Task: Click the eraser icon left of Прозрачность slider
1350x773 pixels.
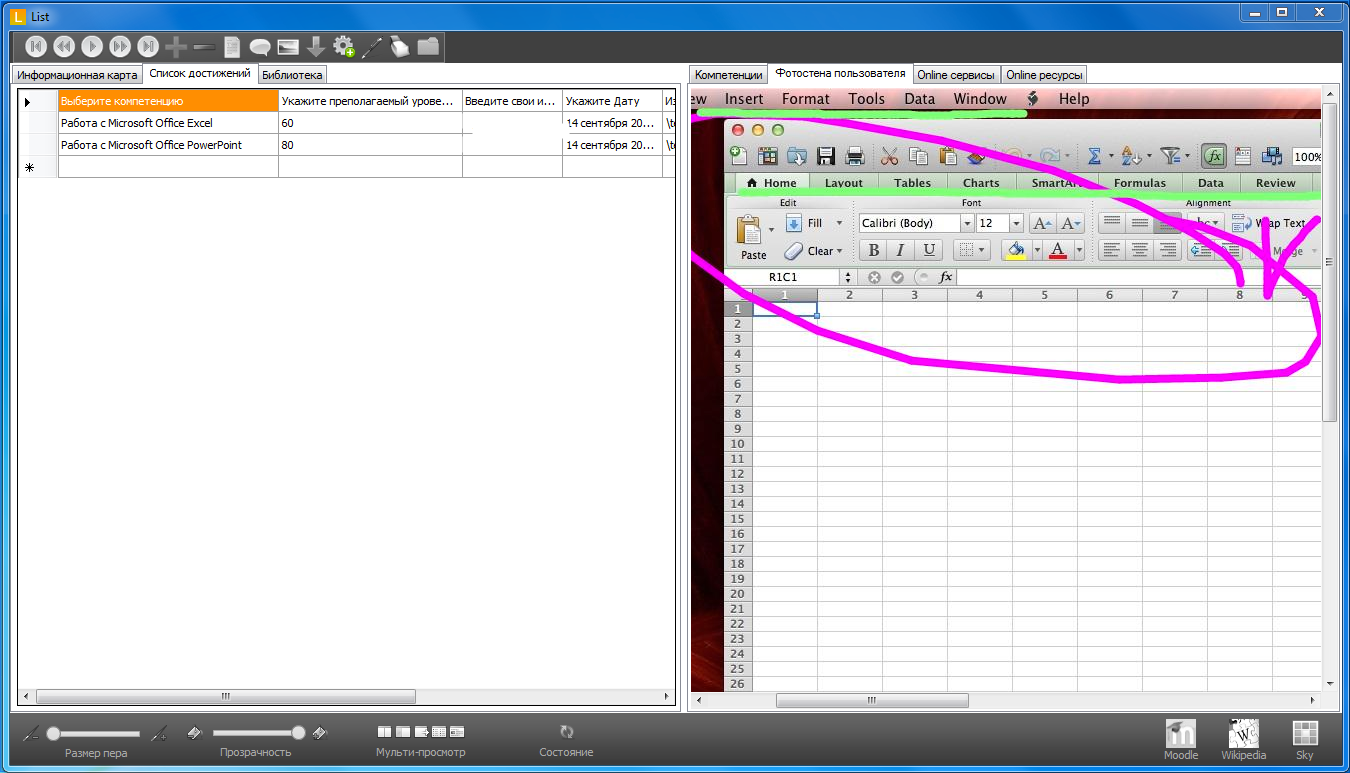Action: click(196, 733)
